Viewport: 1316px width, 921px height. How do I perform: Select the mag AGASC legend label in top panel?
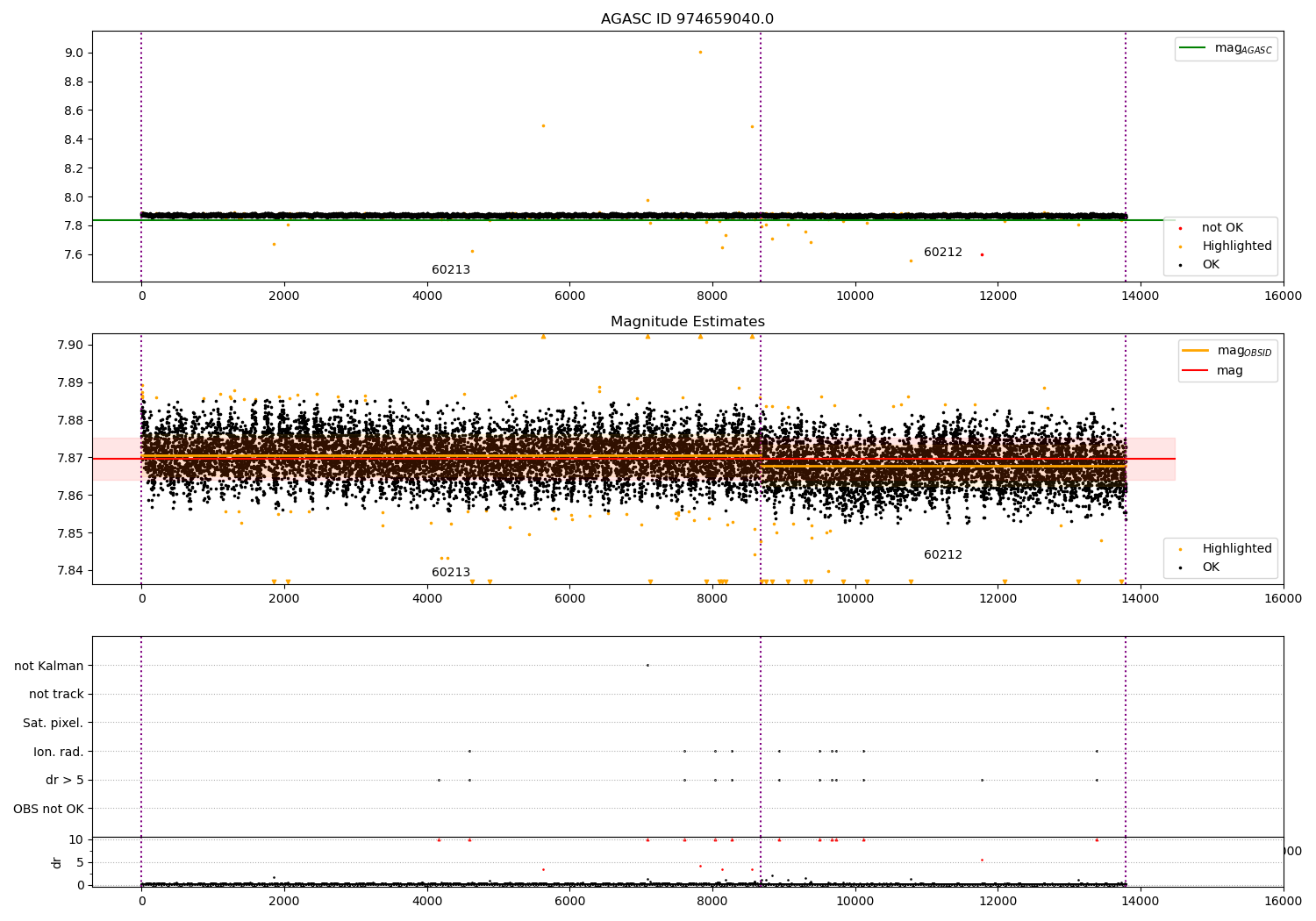click(1243, 49)
